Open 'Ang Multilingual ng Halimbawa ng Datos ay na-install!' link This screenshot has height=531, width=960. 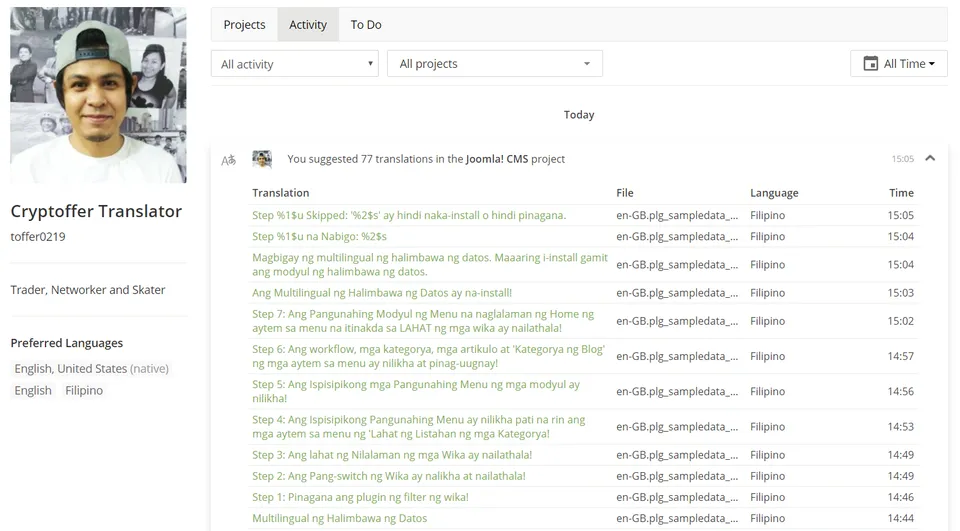(382, 293)
